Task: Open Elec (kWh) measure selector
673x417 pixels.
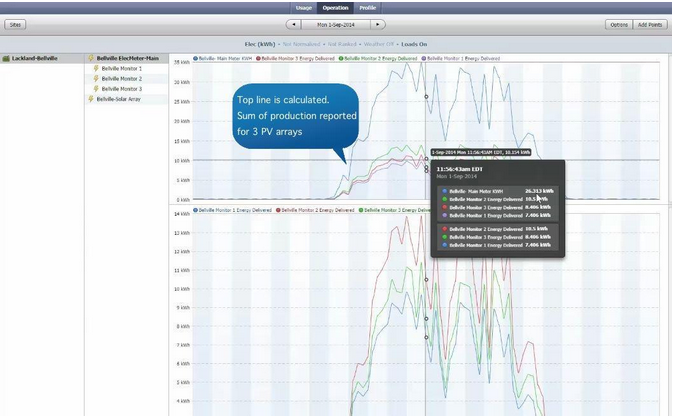Action: click(x=260, y=44)
